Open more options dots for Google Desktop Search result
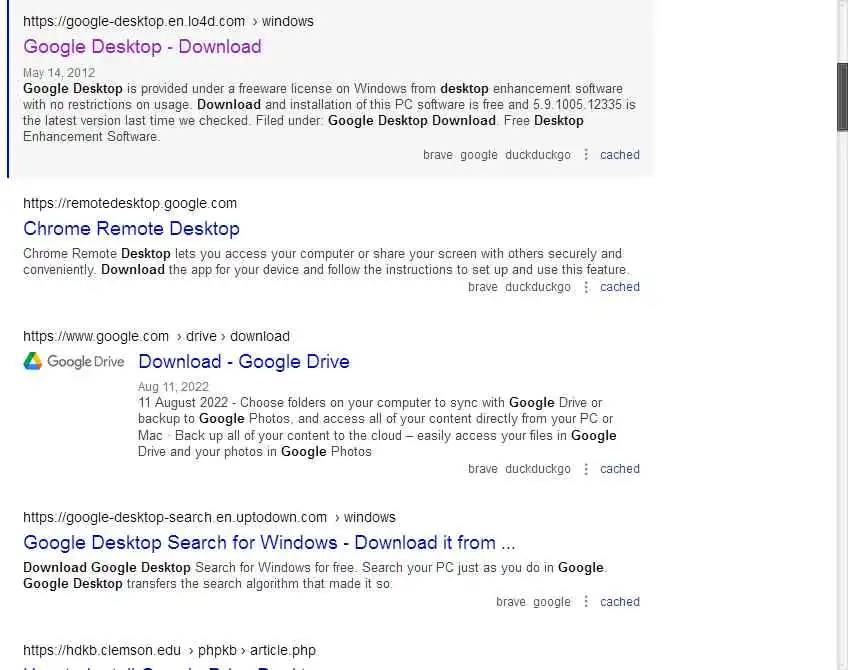Viewport: 848px width, 670px height. point(586,602)
